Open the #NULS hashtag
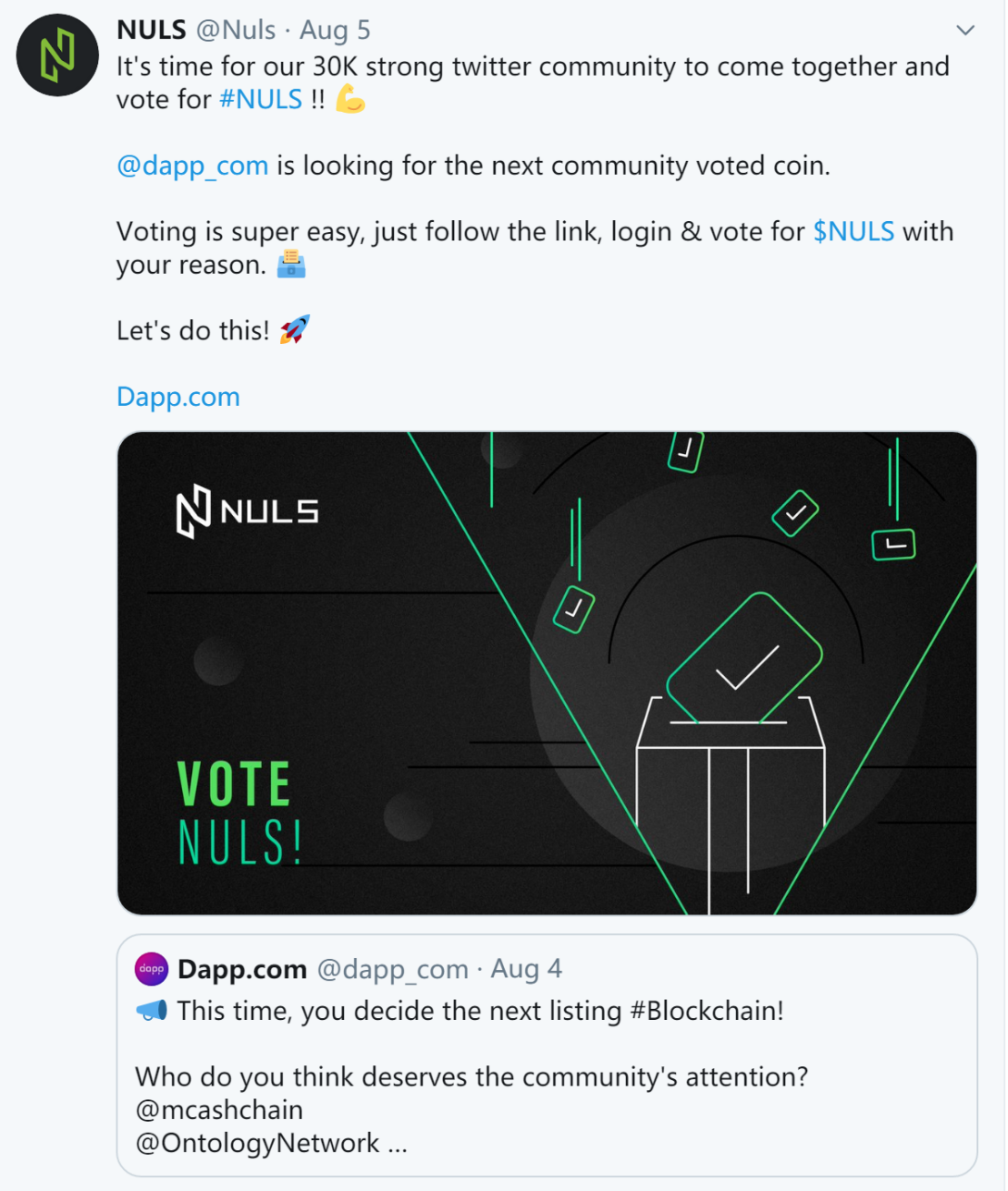Image resolution: width=1008 pixels, height=1191 pixels. [x=260, y=99]
